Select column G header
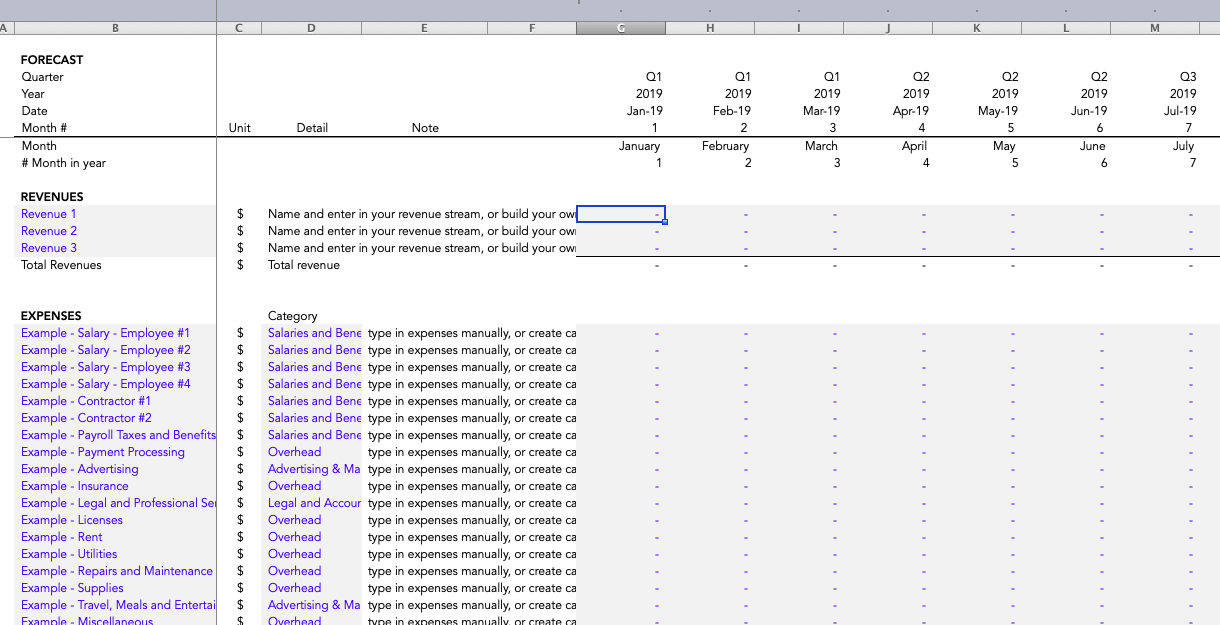The width and height of the screenshot is (1220, 625). (621, 28)
